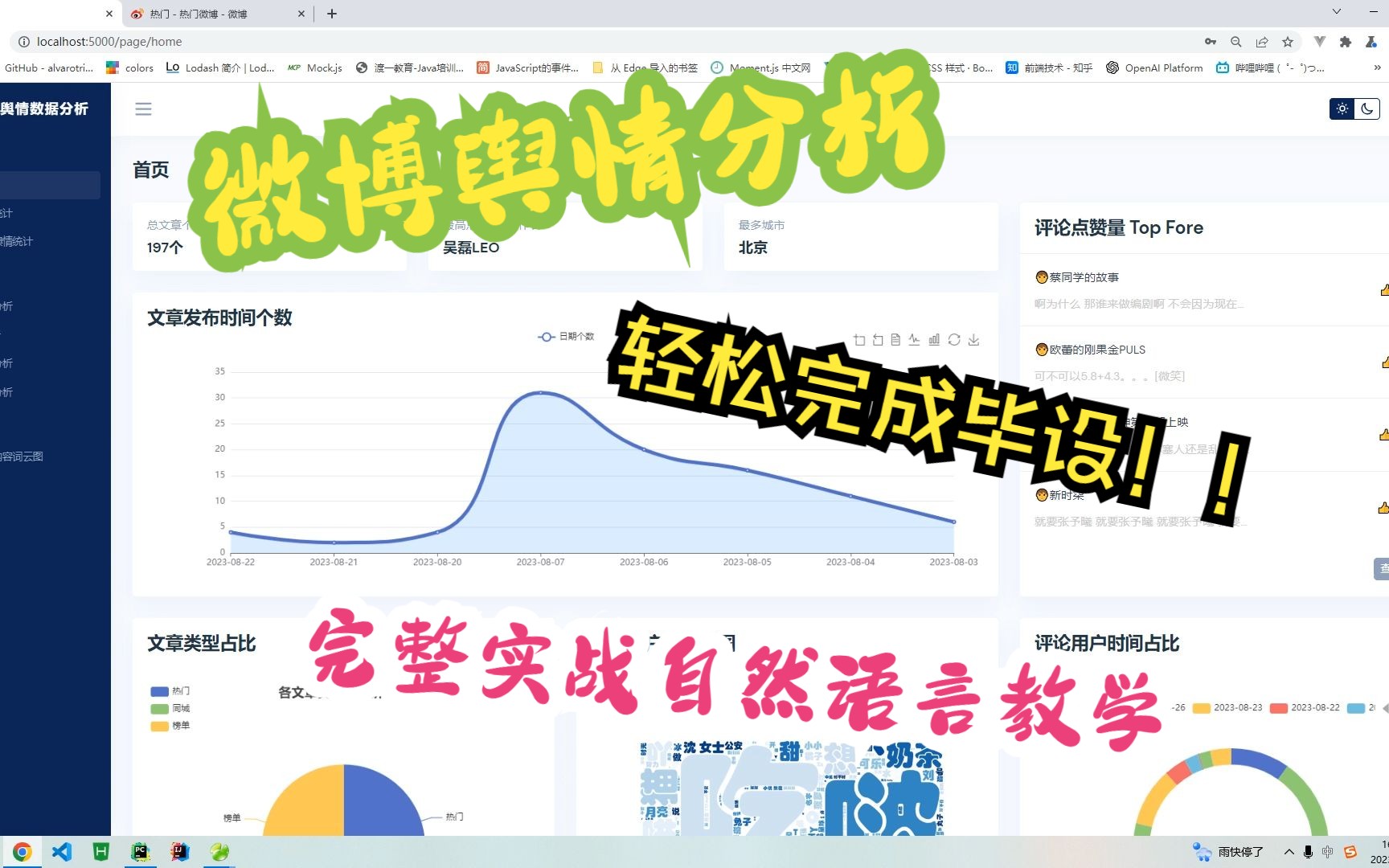This screenshot has width=1389, height=868.
Task: Click the word cloud image
Action: [x=792, y=788]
